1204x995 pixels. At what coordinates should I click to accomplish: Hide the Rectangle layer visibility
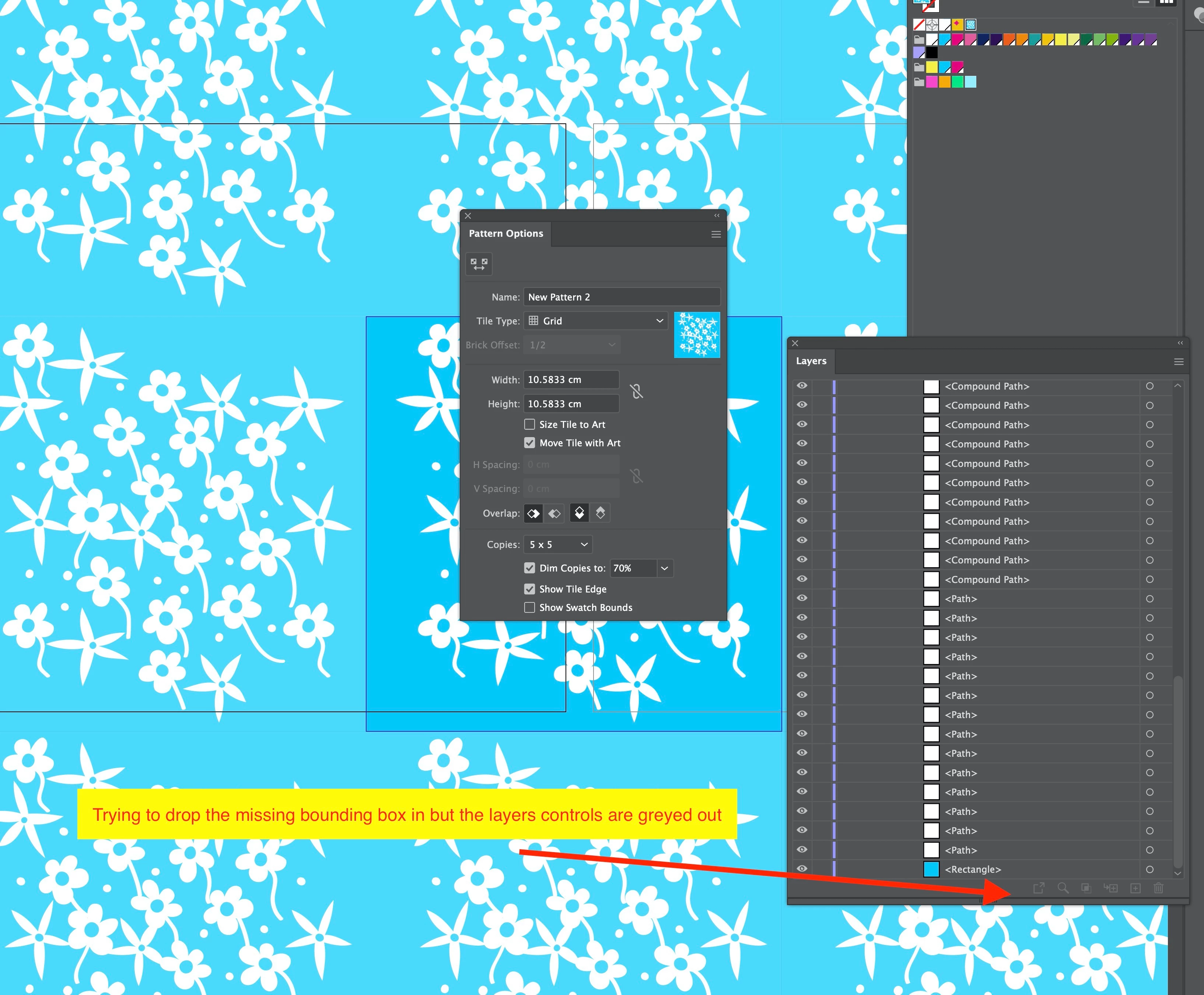(x=802, y=869)
